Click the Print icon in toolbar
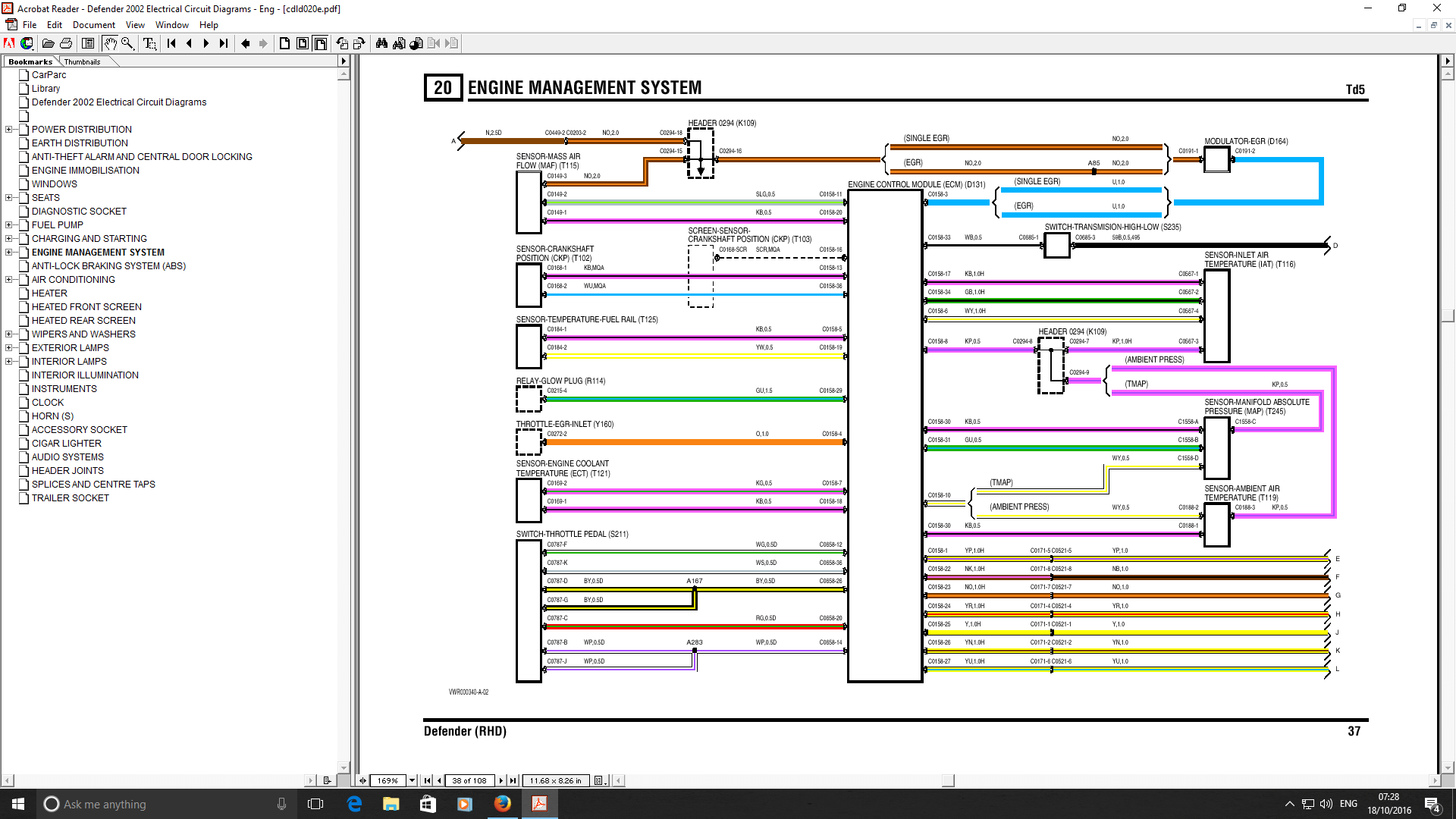 coord(66,43)
